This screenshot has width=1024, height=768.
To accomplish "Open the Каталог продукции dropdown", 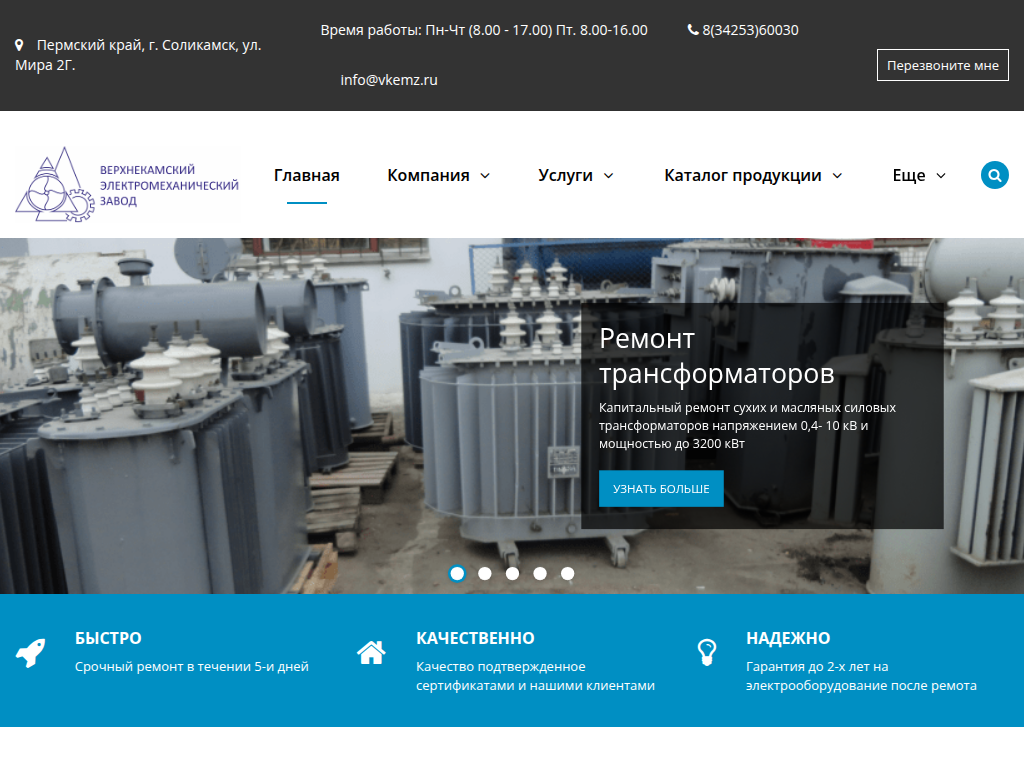I will click(x=753, y=175).
